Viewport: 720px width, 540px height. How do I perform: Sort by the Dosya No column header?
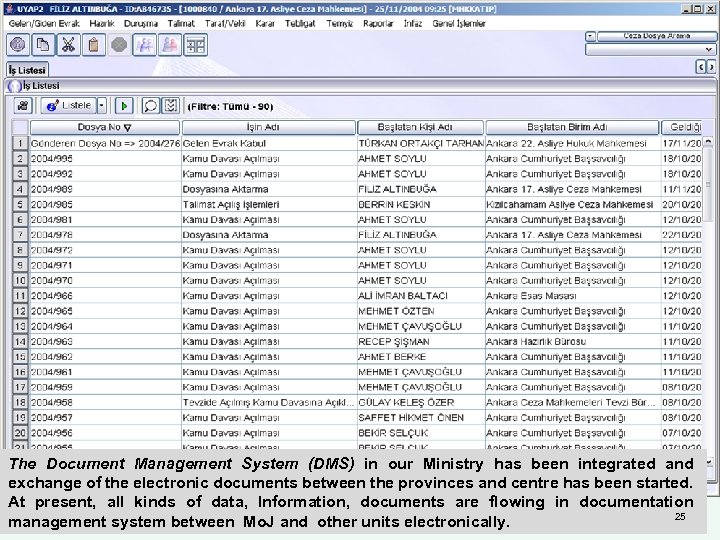click(105, 127)
